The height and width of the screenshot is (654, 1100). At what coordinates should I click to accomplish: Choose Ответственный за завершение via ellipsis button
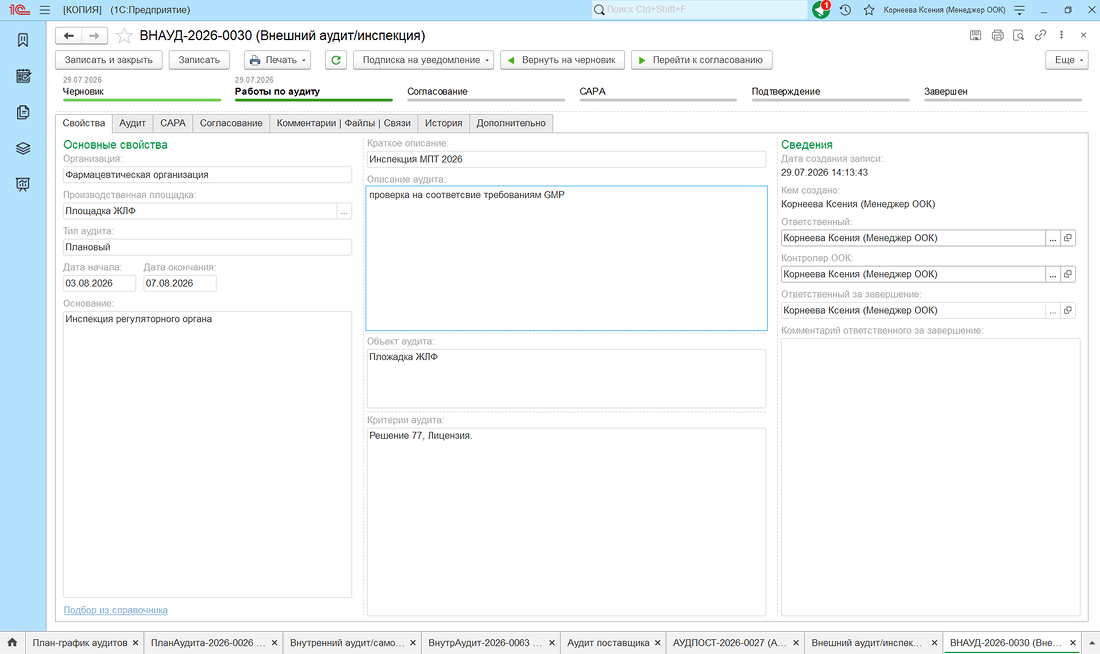(x=1053, y=310)
